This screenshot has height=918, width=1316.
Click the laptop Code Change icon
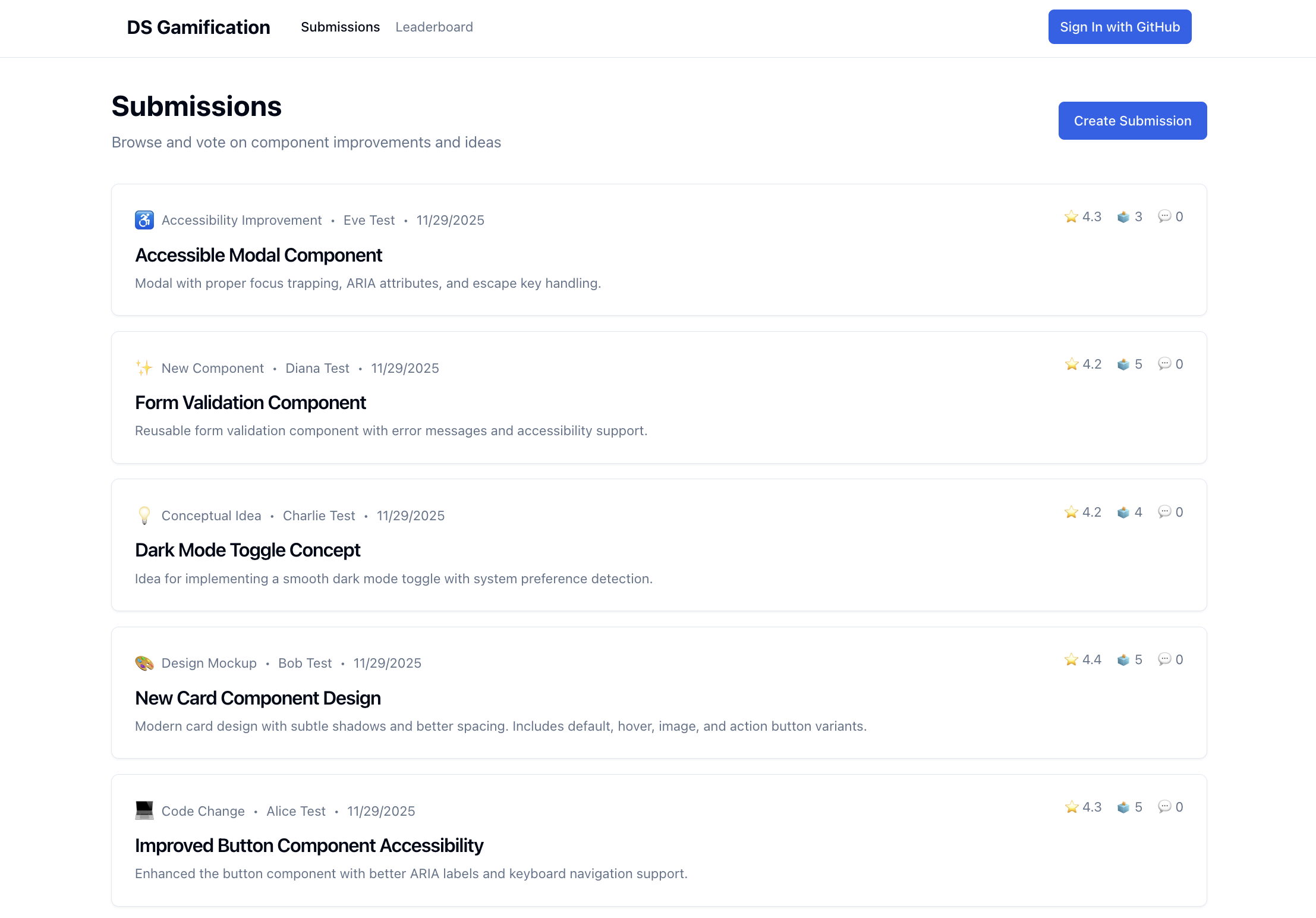point(144,810)
